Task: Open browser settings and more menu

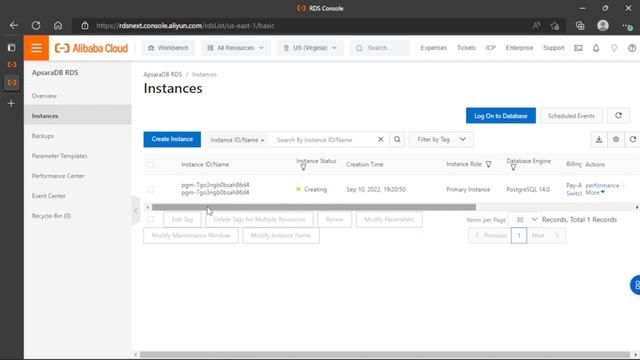Action: click(627, 26)
